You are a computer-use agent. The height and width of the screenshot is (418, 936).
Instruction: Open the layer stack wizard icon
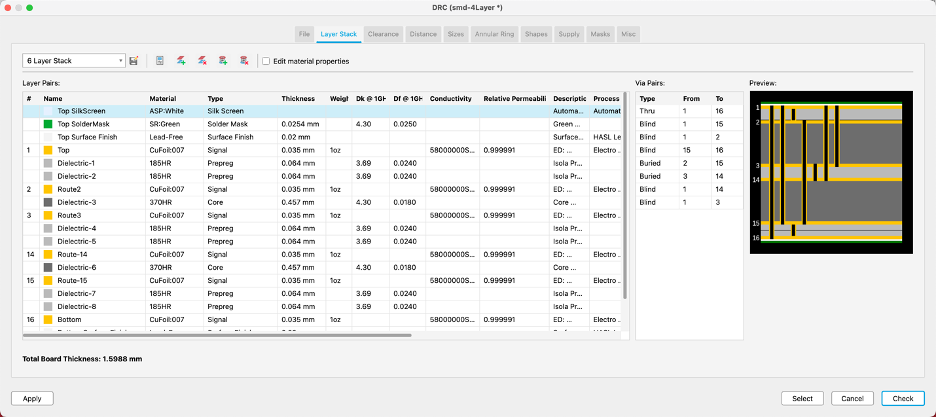(x=160, y=61)
